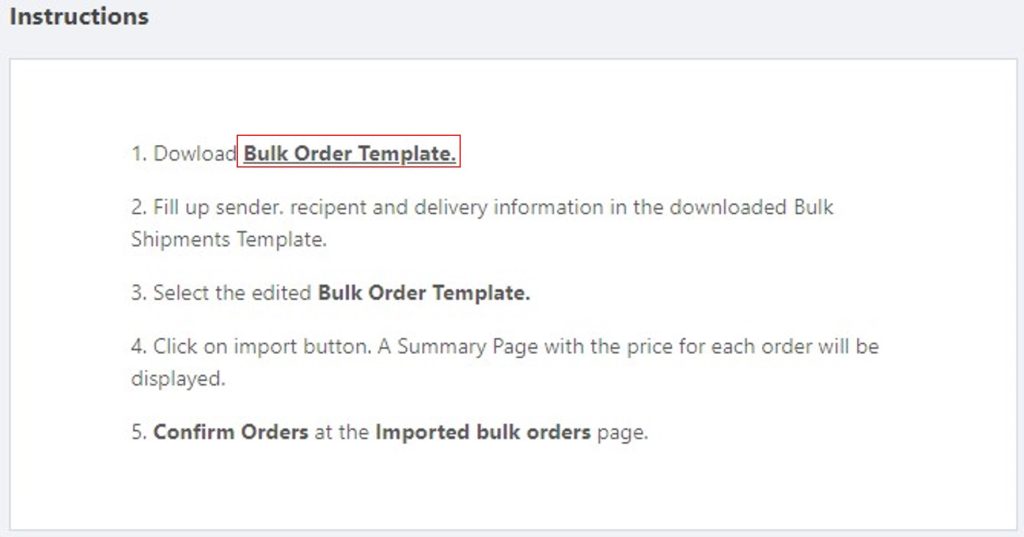1024x537 pixels.
Task: Click the bold Confirm Orders text
Action: tap(231, 432)
